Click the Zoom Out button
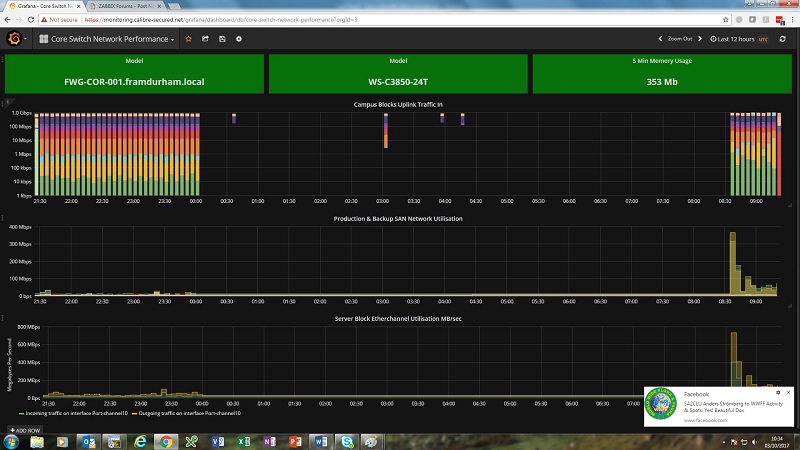This screenshot has height=450, width=800. pyautogui.click(x=680, y=39)
